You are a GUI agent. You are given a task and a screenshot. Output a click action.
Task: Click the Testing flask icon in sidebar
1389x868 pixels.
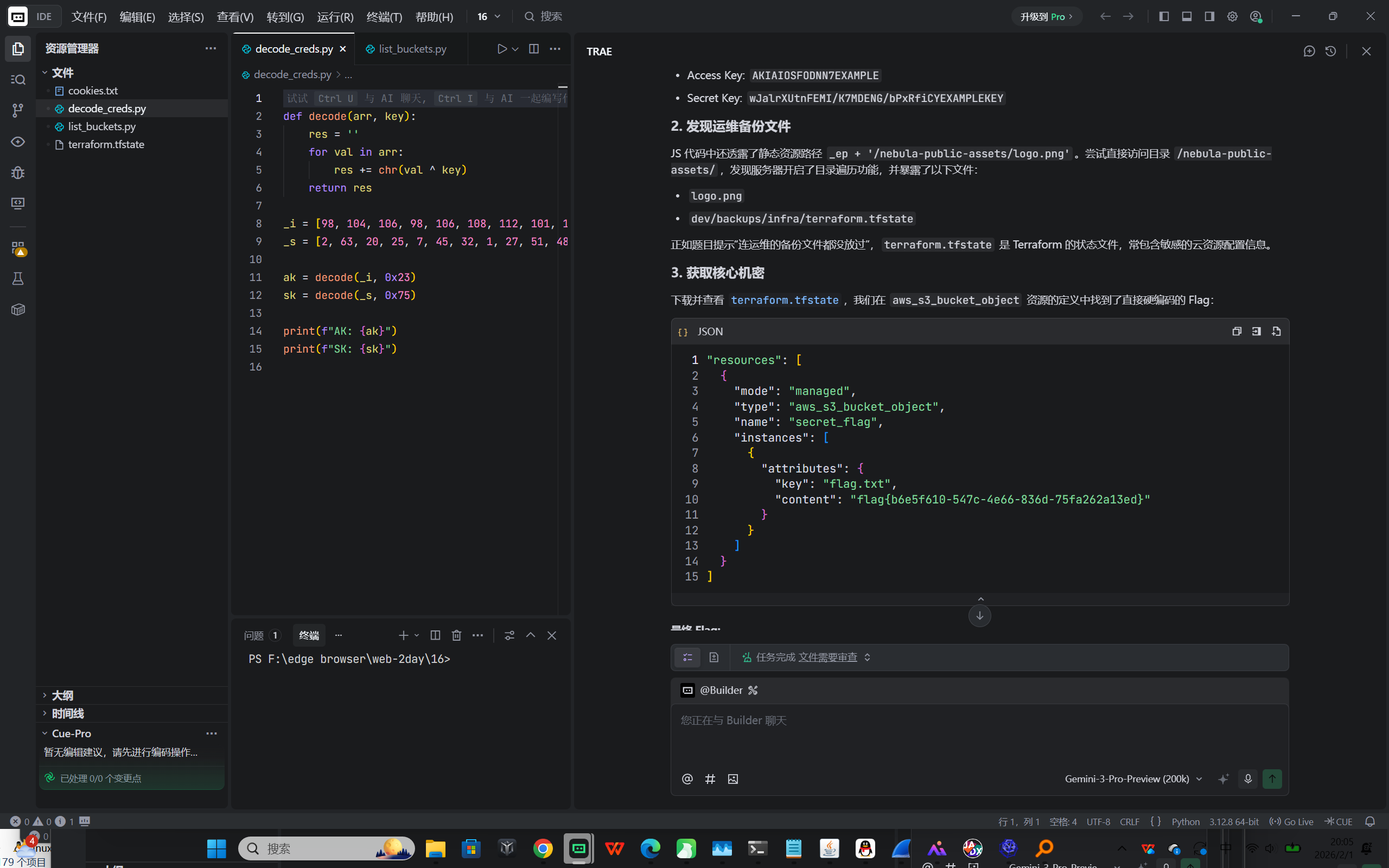tap(18, 279)
